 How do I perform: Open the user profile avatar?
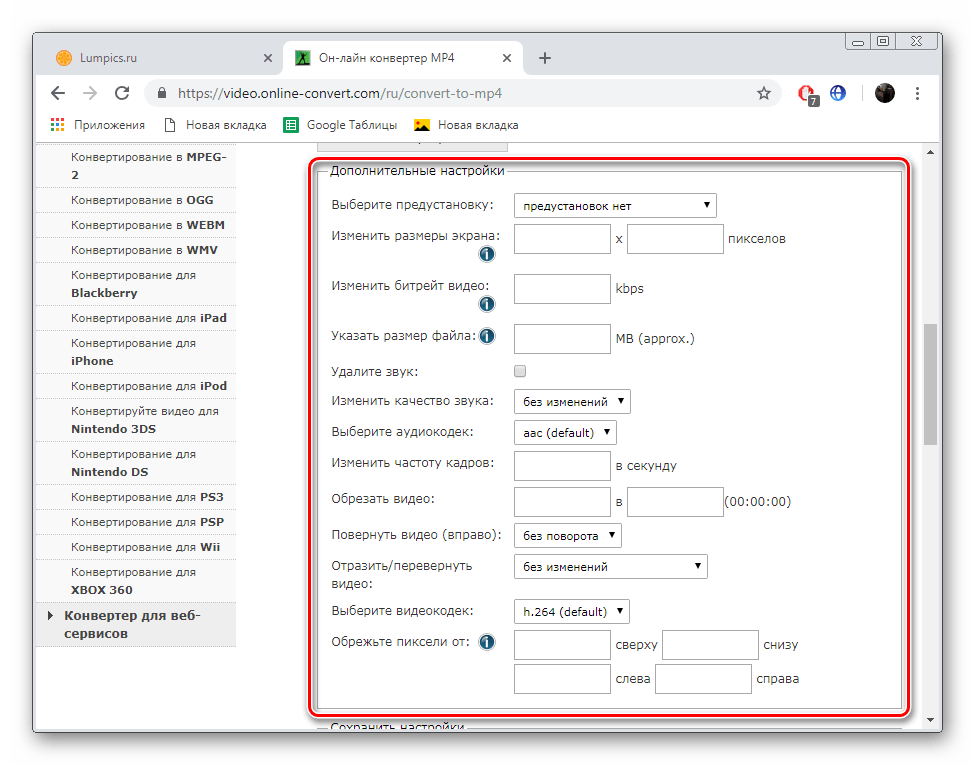click(x=885, y=93)
